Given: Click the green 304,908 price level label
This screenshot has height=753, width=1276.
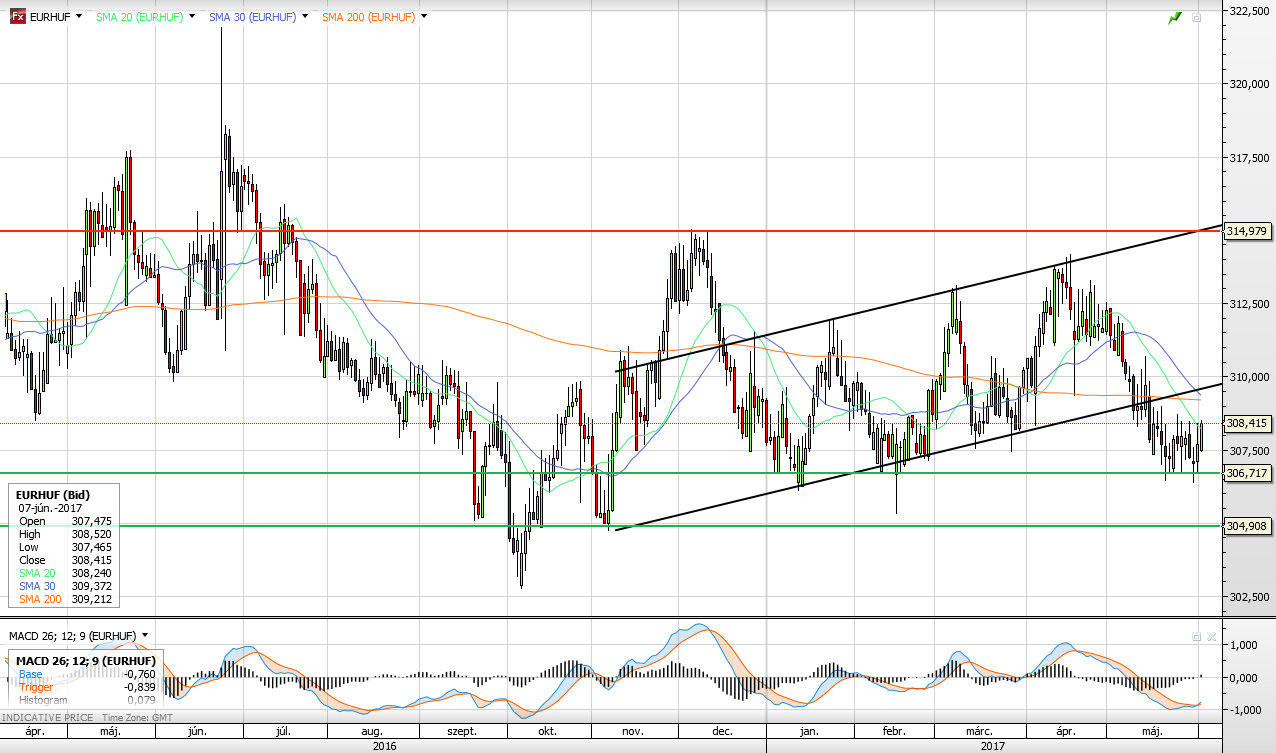Looking at the screenshot, I should tap(1247, 525).
